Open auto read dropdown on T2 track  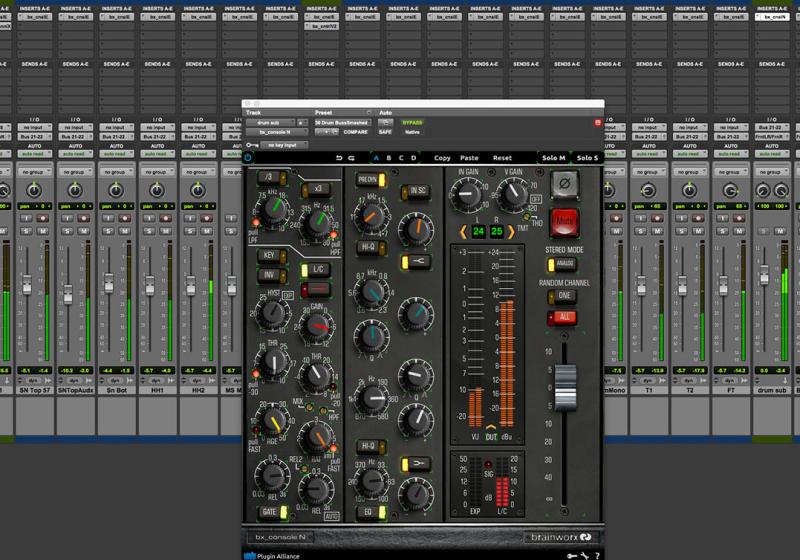tap(689, 154)
